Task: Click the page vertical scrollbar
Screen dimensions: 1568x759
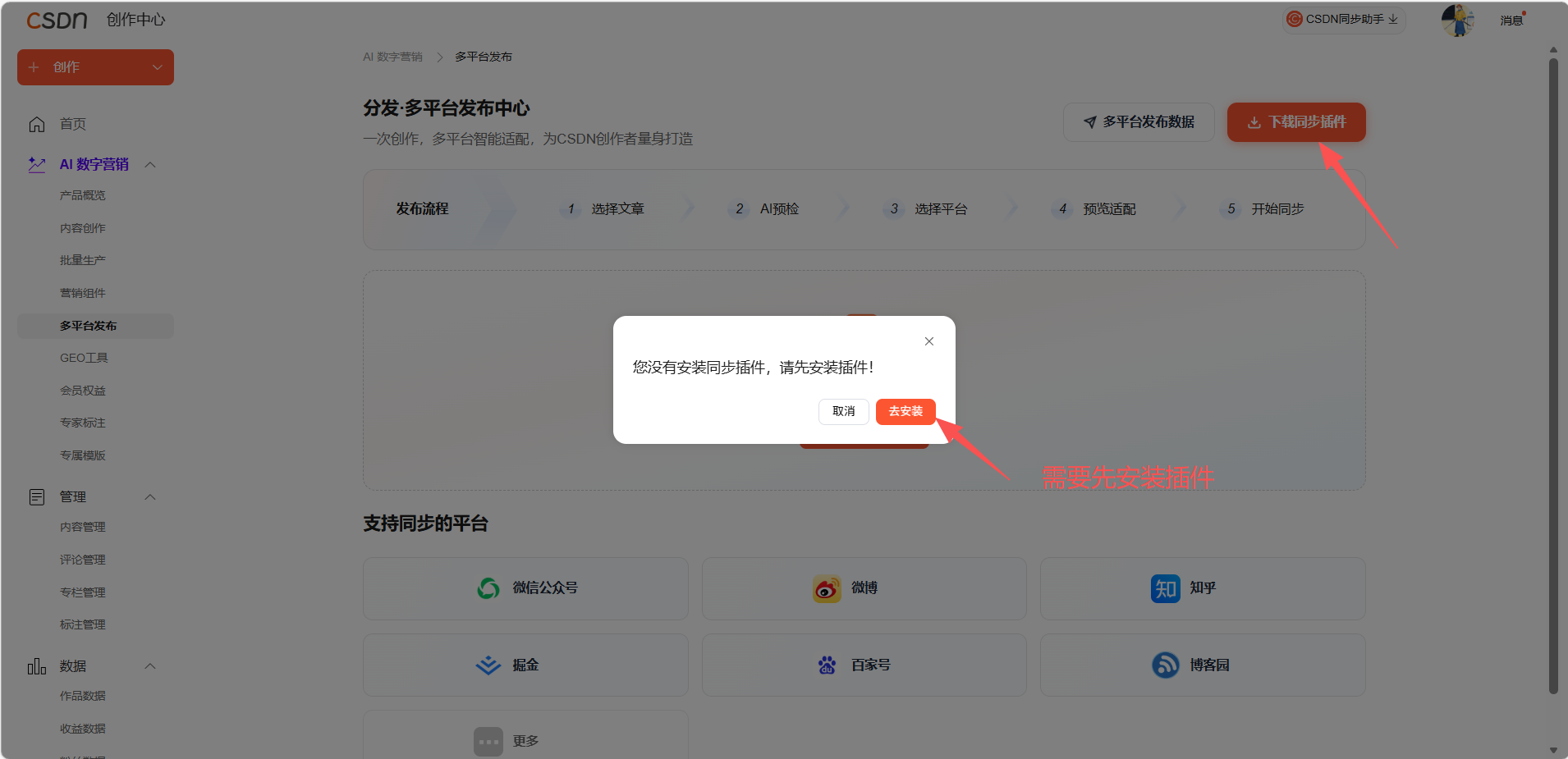Action: click(1552, 376)
